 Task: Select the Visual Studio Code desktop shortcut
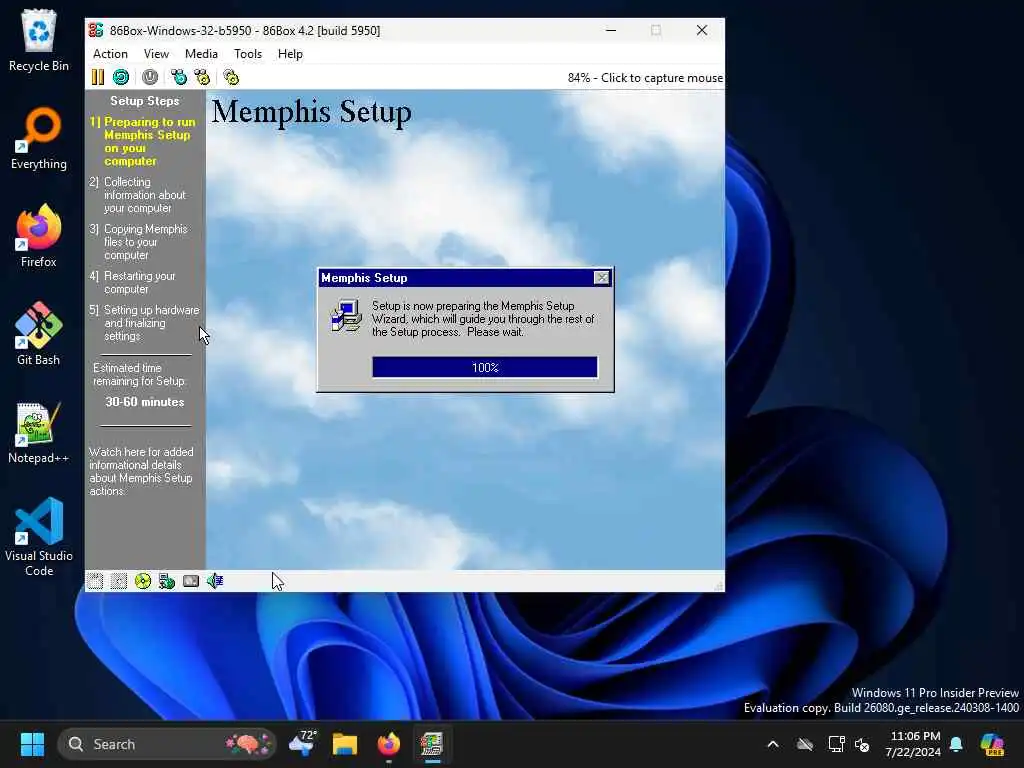[x=39, y=537]
